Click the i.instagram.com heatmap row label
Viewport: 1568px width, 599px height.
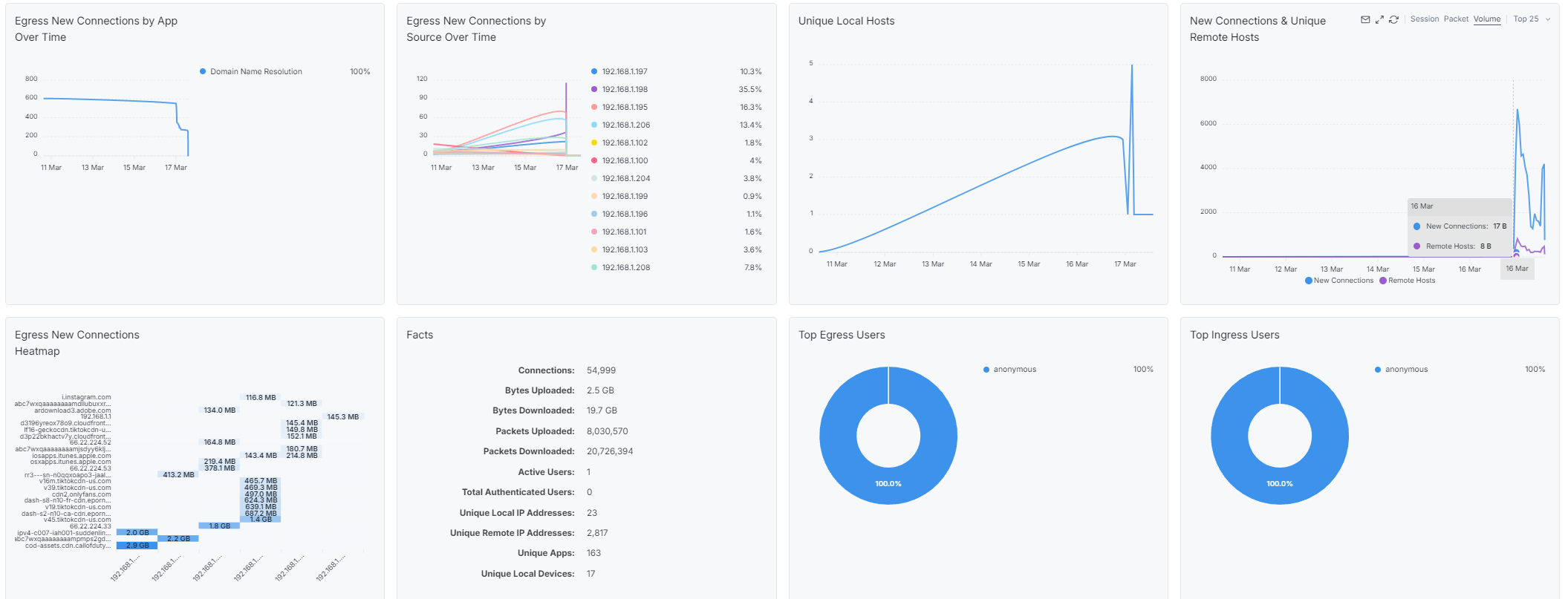click(86, 398)
